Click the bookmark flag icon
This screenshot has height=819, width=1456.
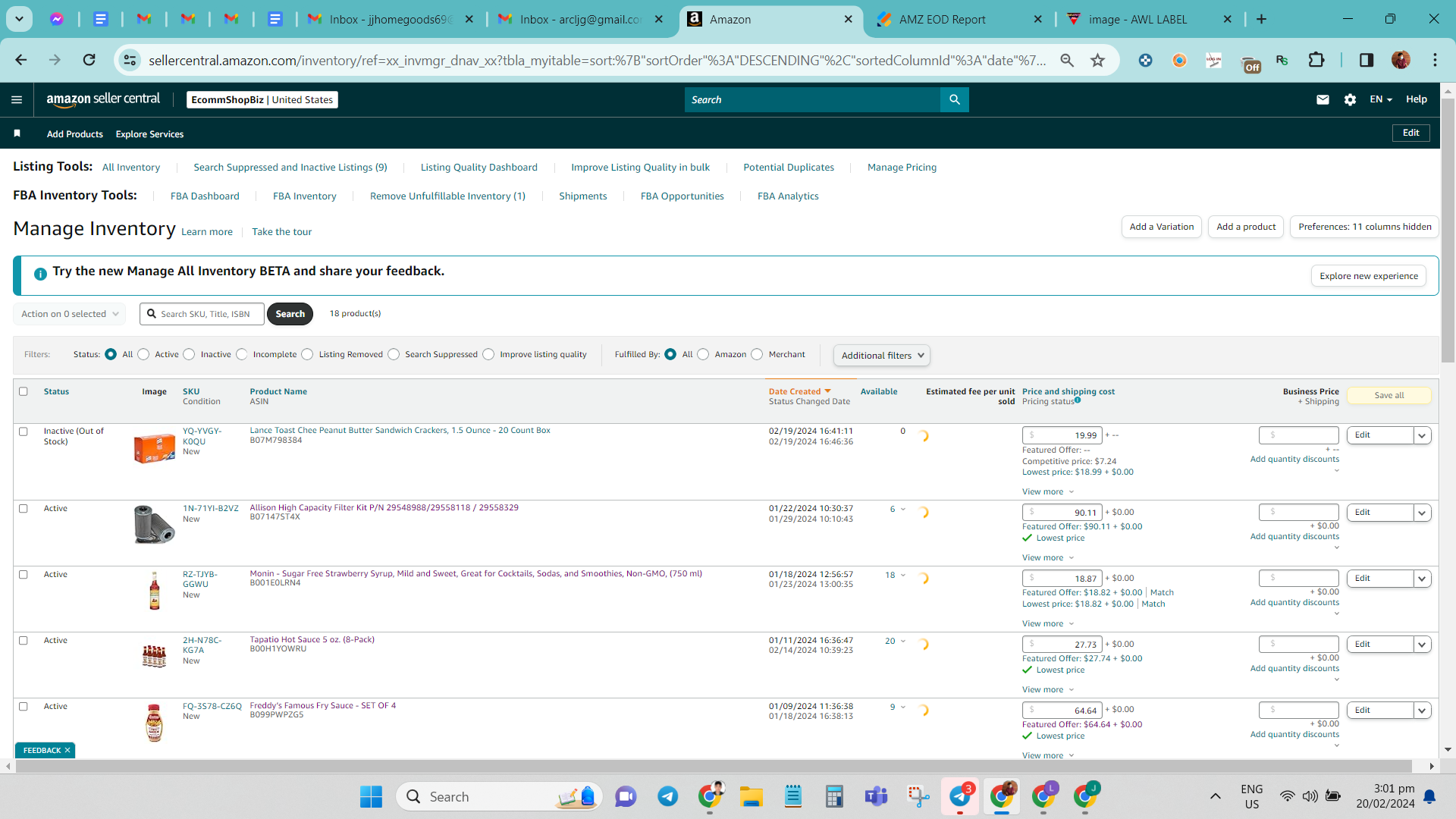click(17, 133)
